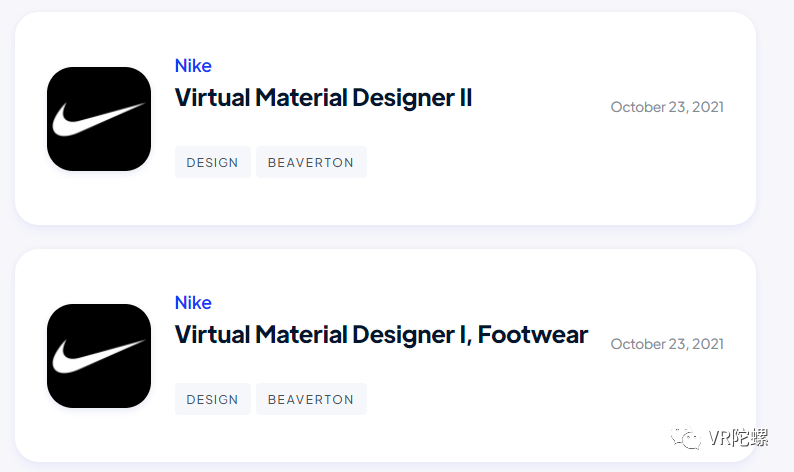Click the VR陀螺 watermark text

(738, 438)
